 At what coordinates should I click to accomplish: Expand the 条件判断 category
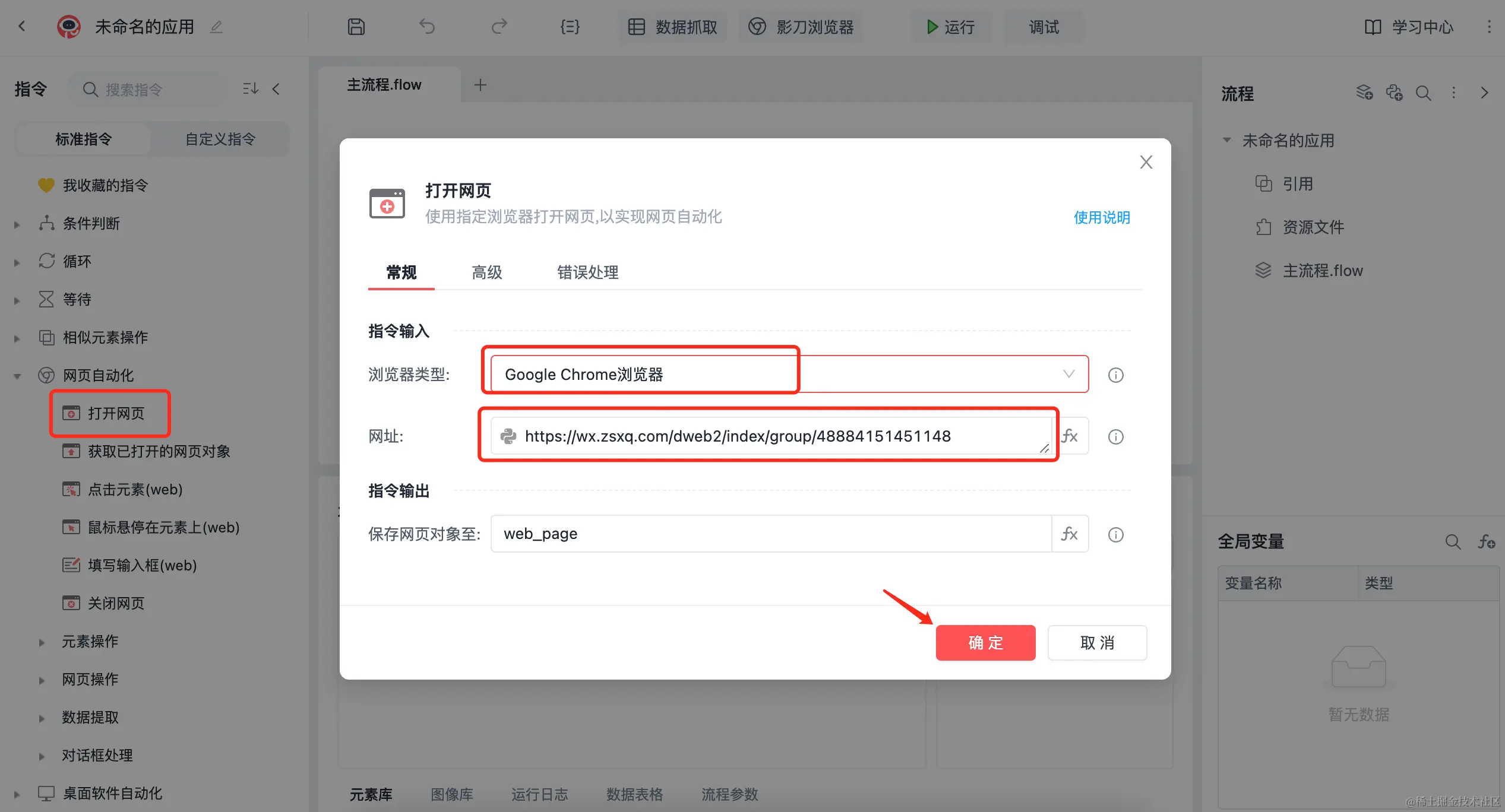point(17,224)
